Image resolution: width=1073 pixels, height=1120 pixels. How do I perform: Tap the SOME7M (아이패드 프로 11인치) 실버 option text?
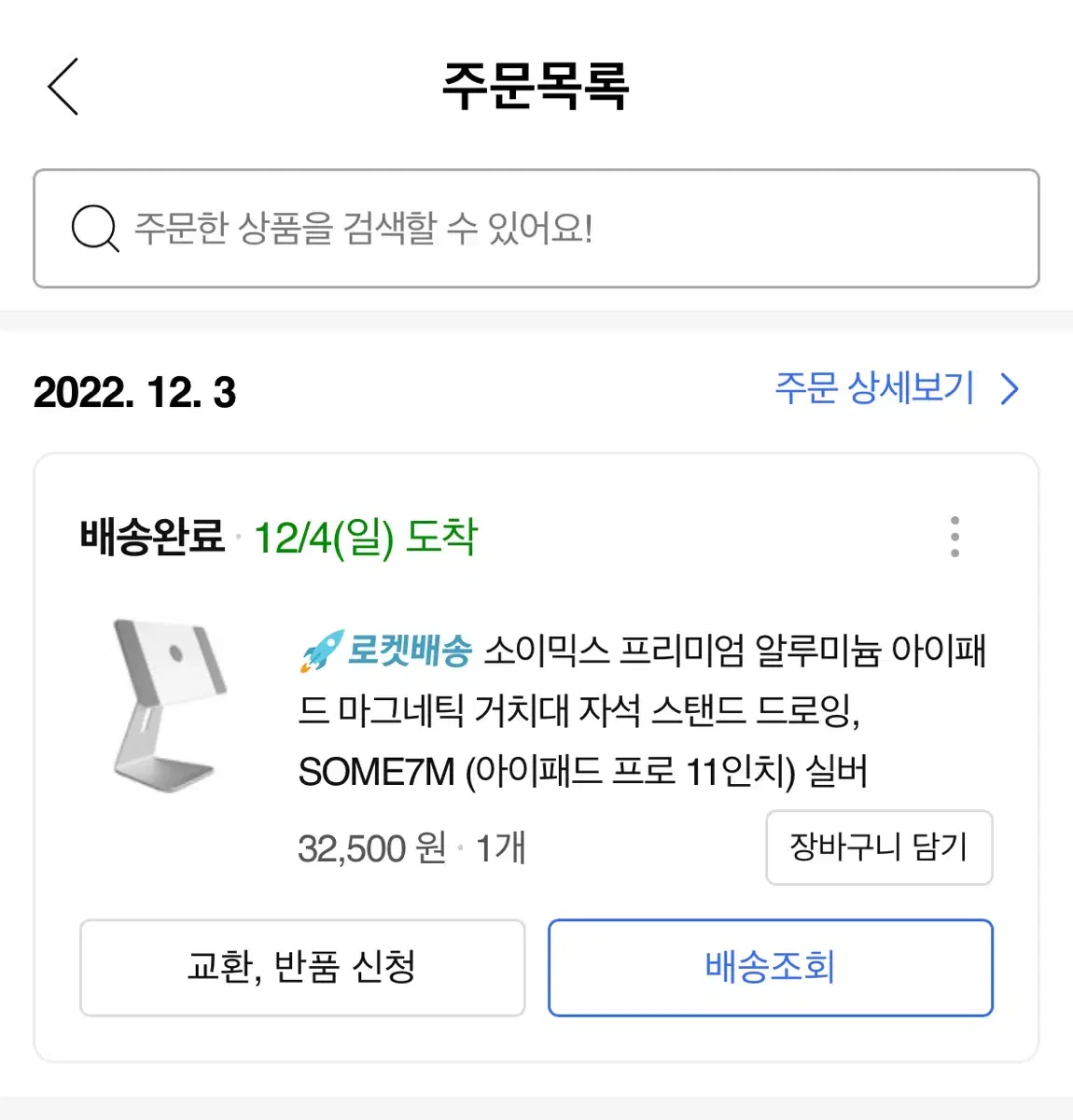click(x=583, y=772)
